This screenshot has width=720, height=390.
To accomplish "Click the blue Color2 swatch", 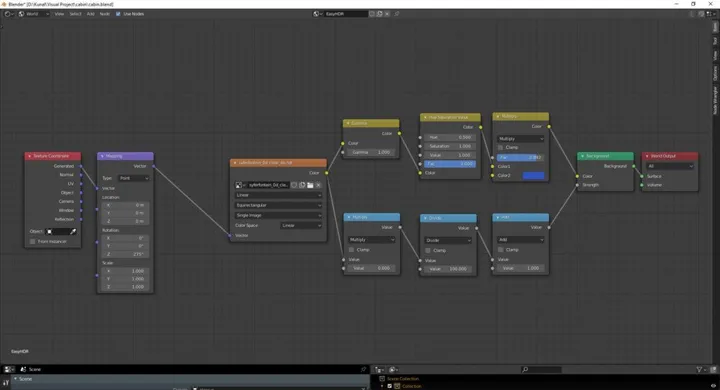I will point(533,175).
